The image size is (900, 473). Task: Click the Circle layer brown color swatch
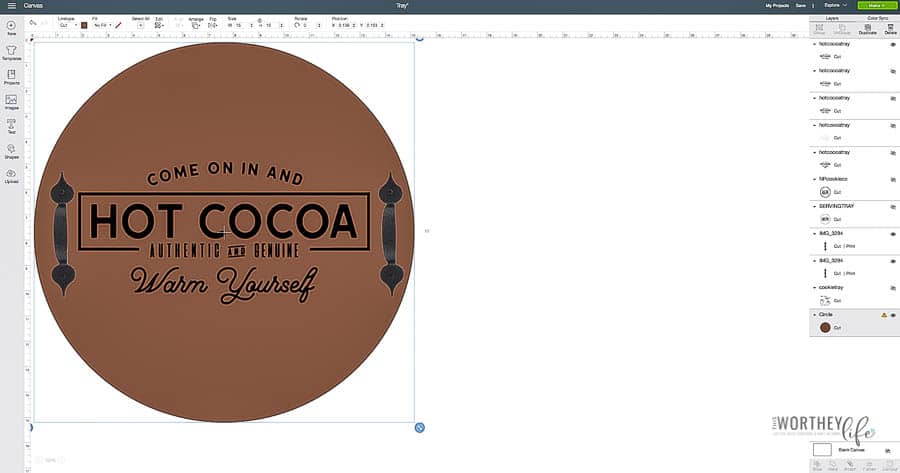825,327
